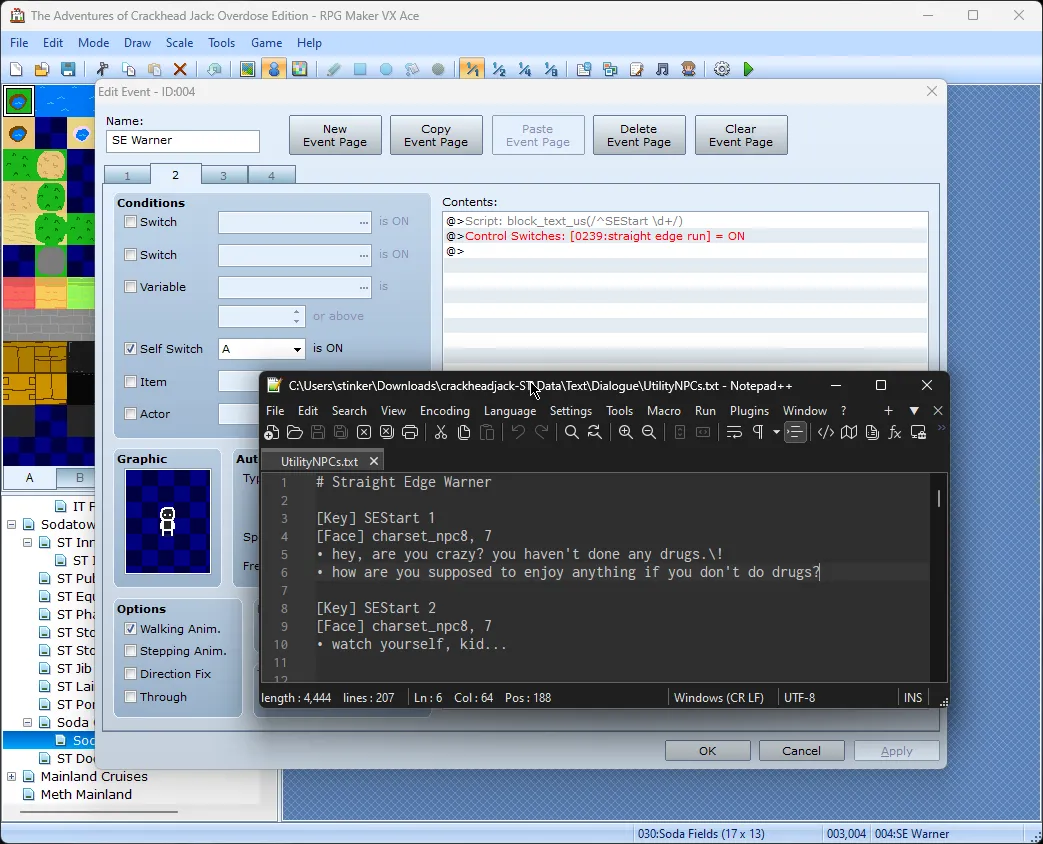This screenshot has height=844, width=1043.
Task: Open the second Switch selector ellipsis field
Action: [295, 255]
